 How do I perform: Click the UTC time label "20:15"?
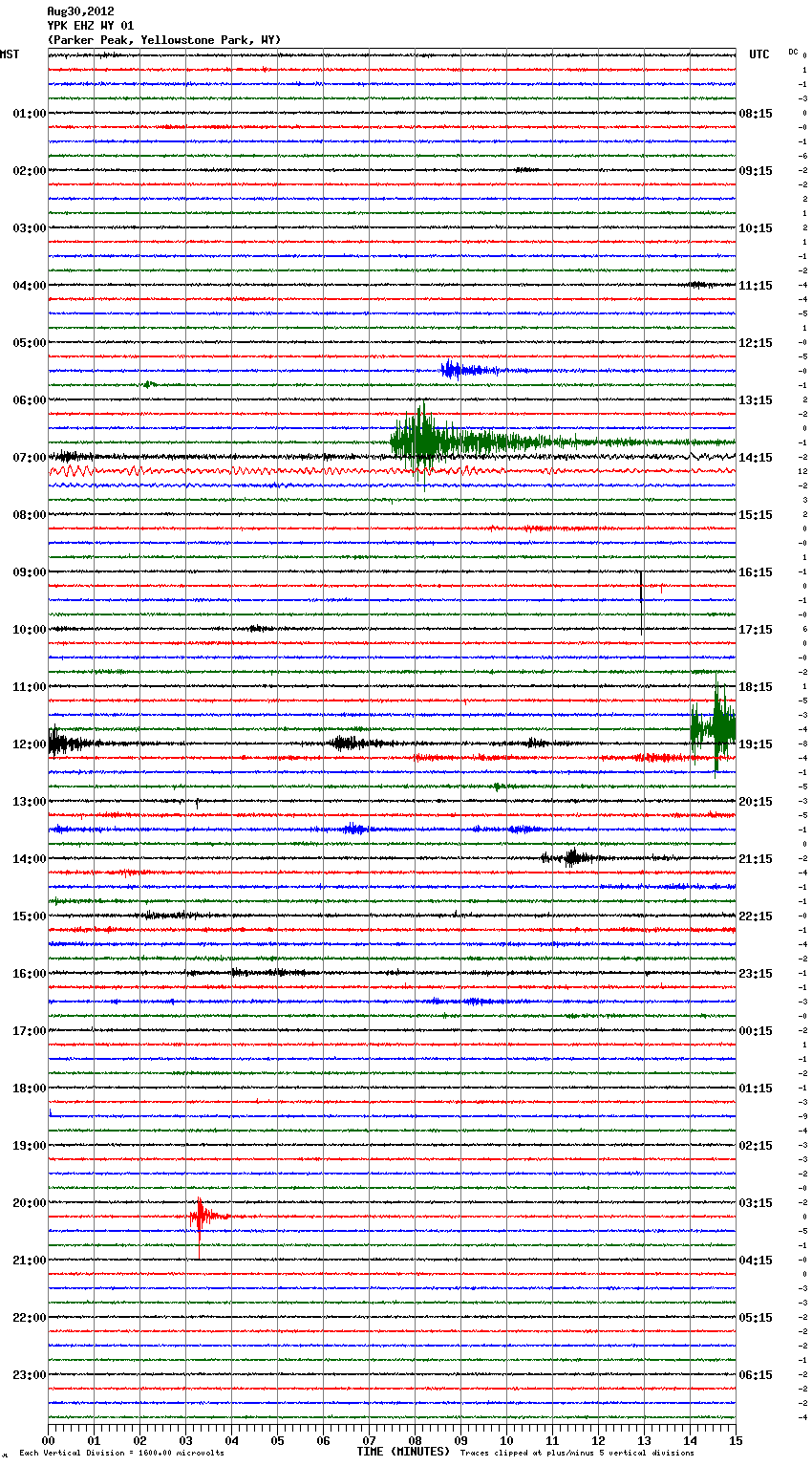(756, 802)
